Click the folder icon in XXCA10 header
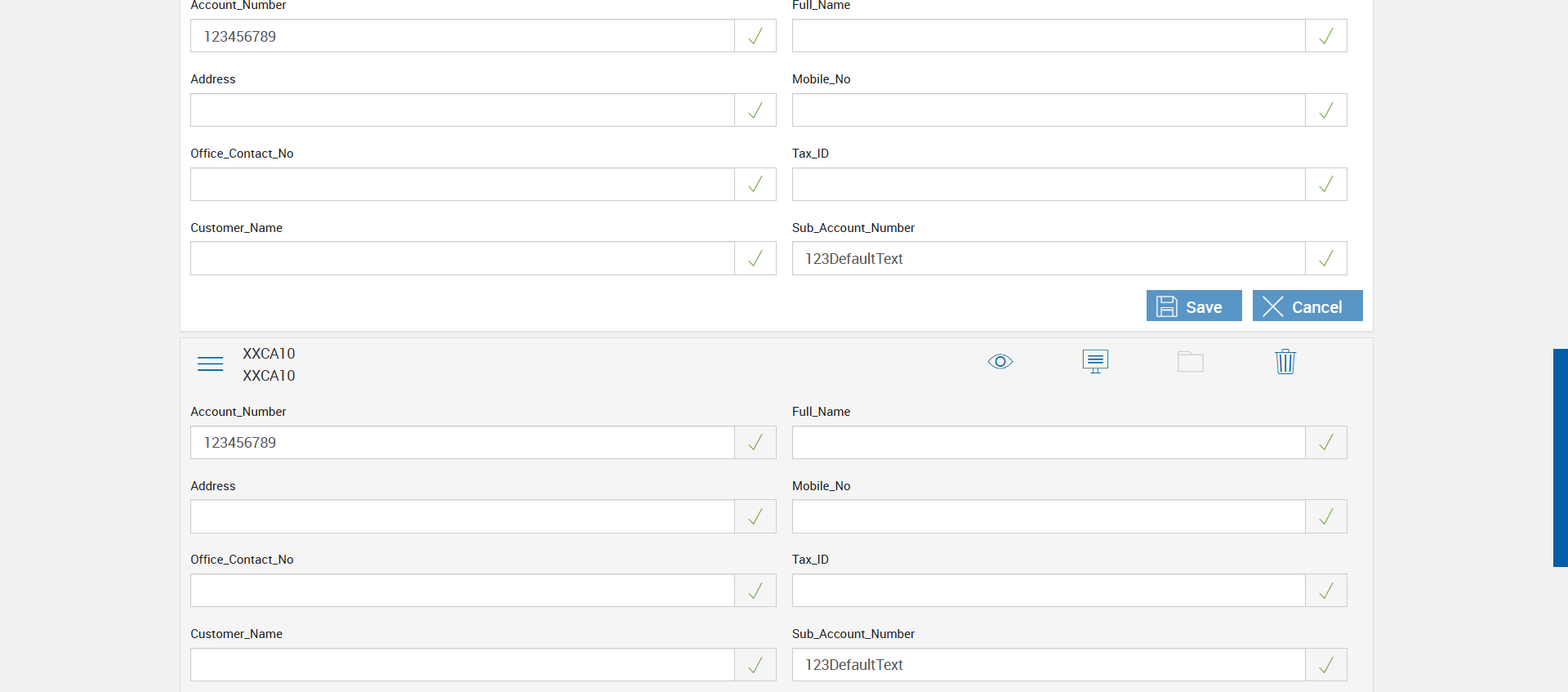 [1190, 361]
